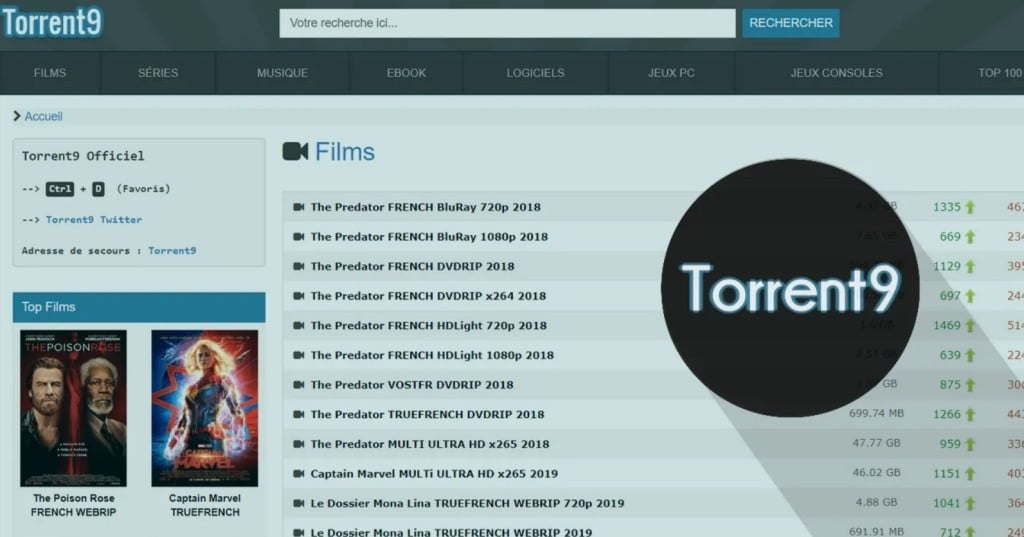Open The Poison Rose poster thumbnail
1024x537 pixels.
[73, 408]
